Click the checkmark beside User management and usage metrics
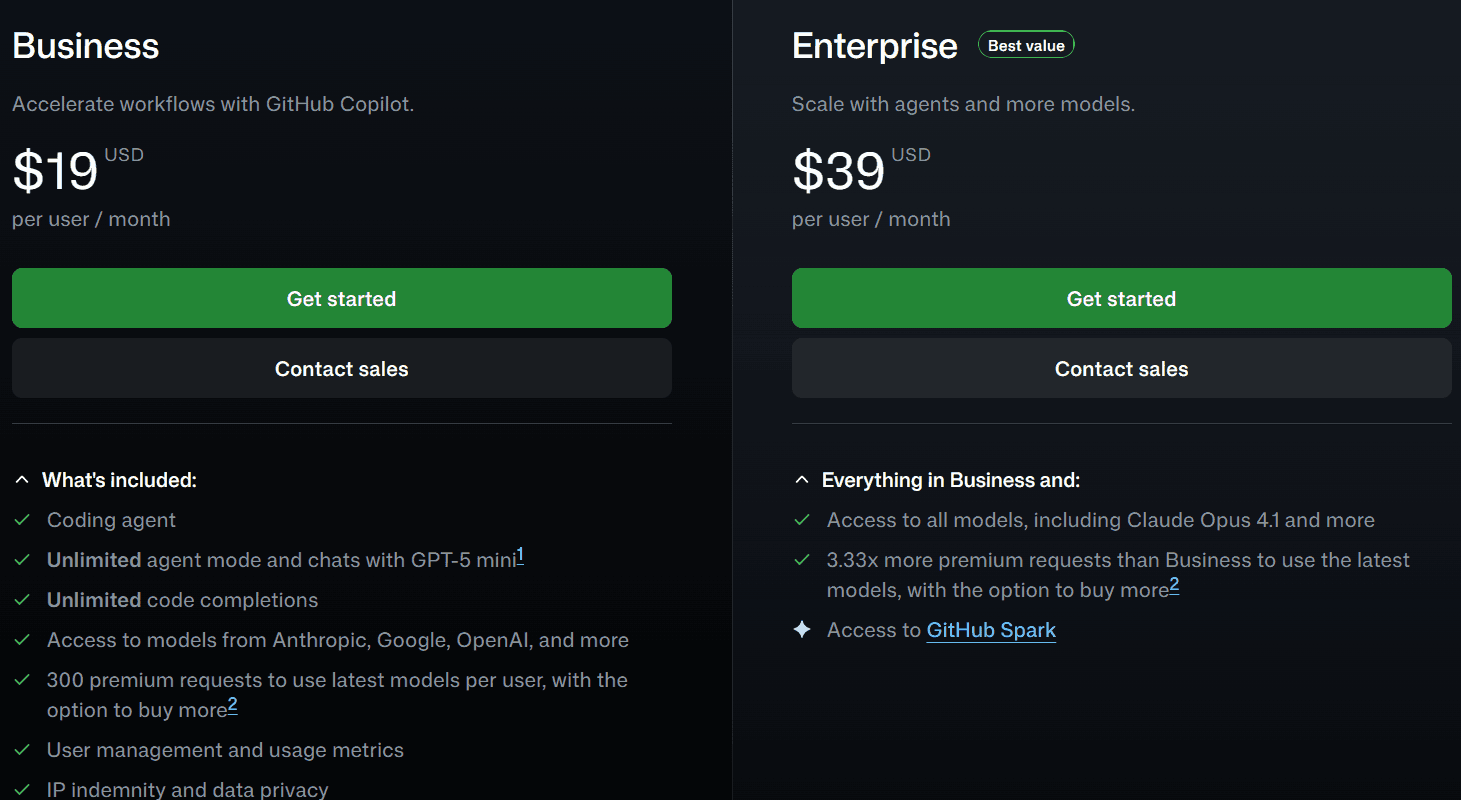 [x=23, y=750]
